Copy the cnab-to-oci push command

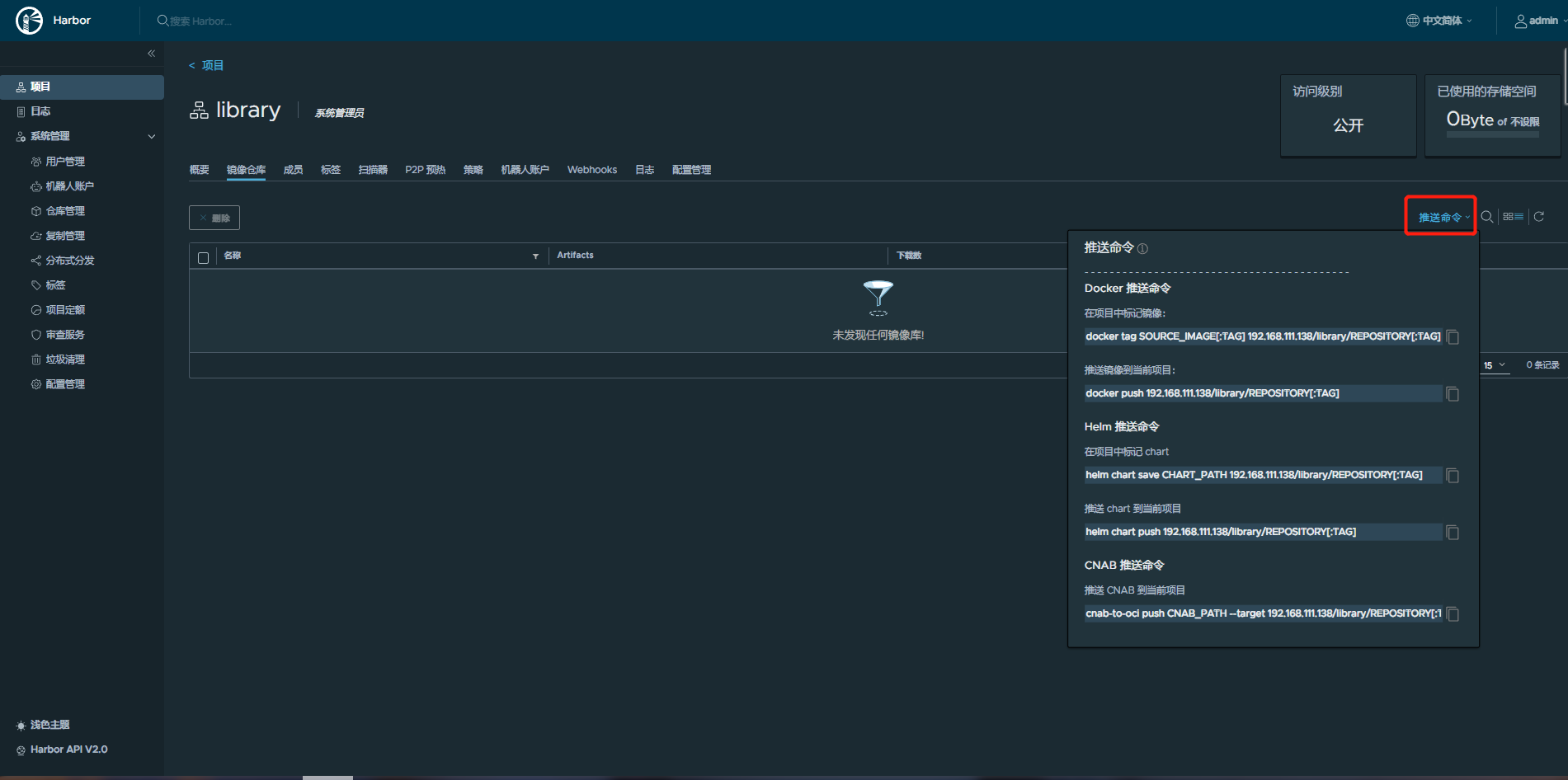[1453, 614]
